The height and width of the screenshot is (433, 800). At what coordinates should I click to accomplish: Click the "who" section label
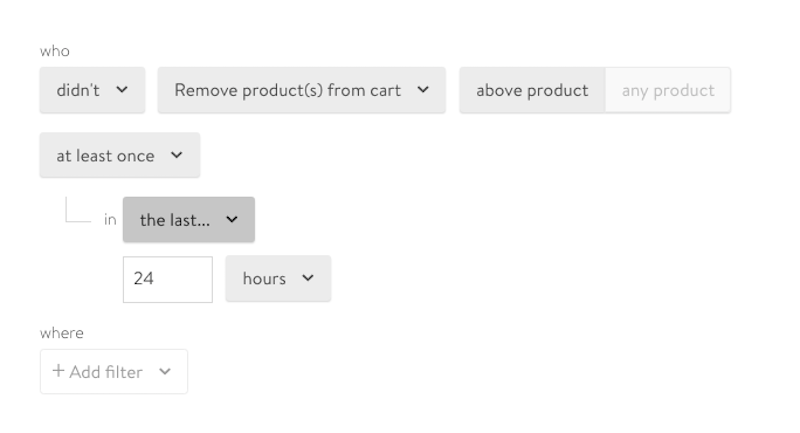coord(55,51)
